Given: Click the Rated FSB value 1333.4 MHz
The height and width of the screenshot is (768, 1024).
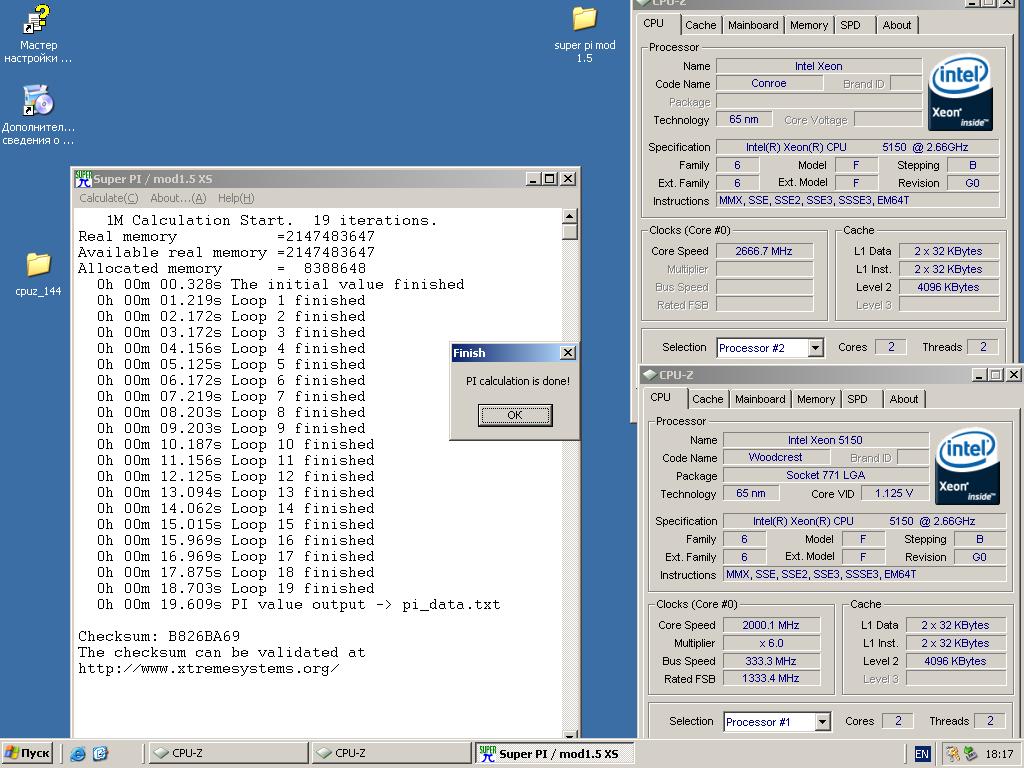Looking at the screenshot, I should [x=771, y=679].
